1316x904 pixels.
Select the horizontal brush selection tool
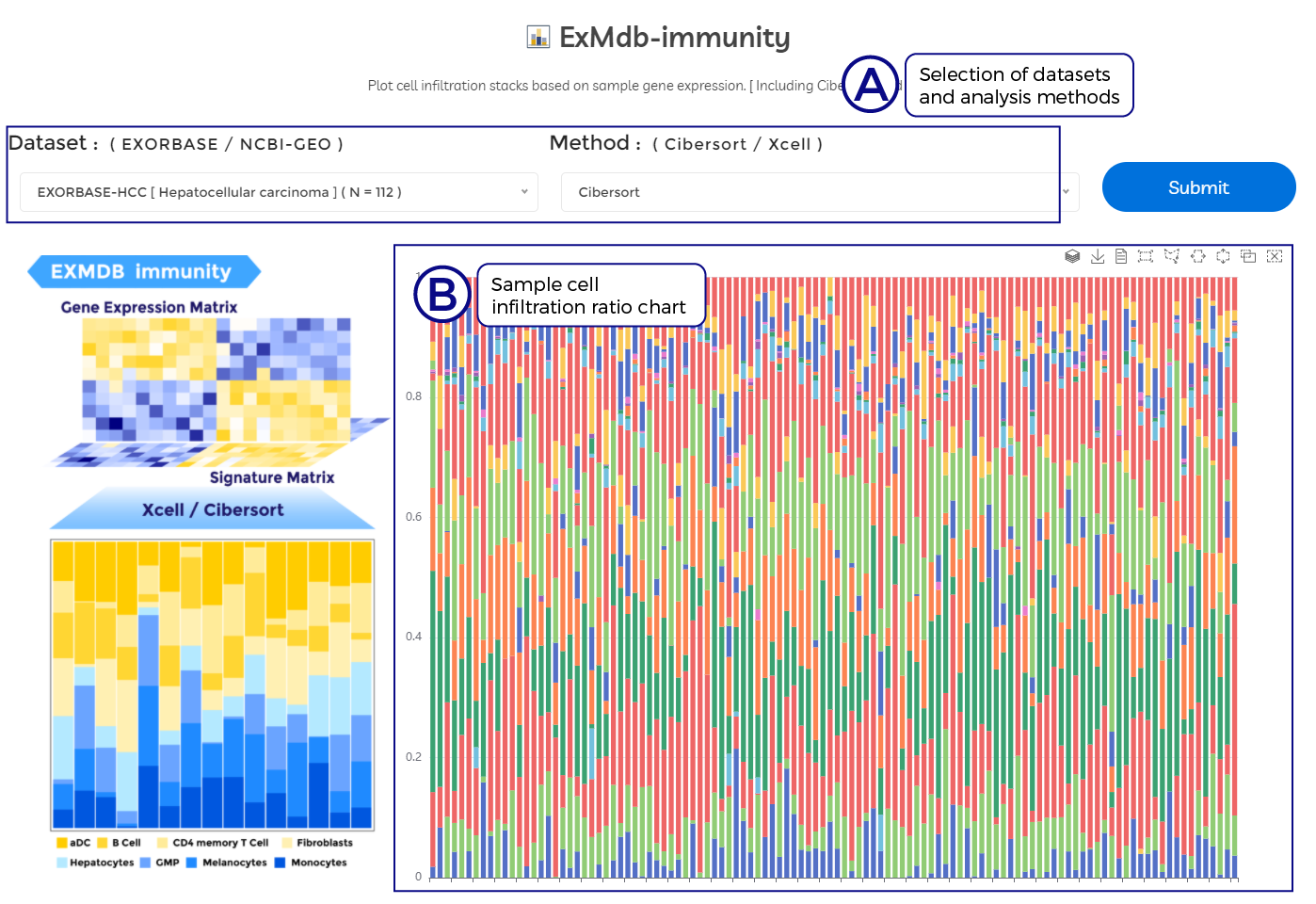coord(1198,256)
